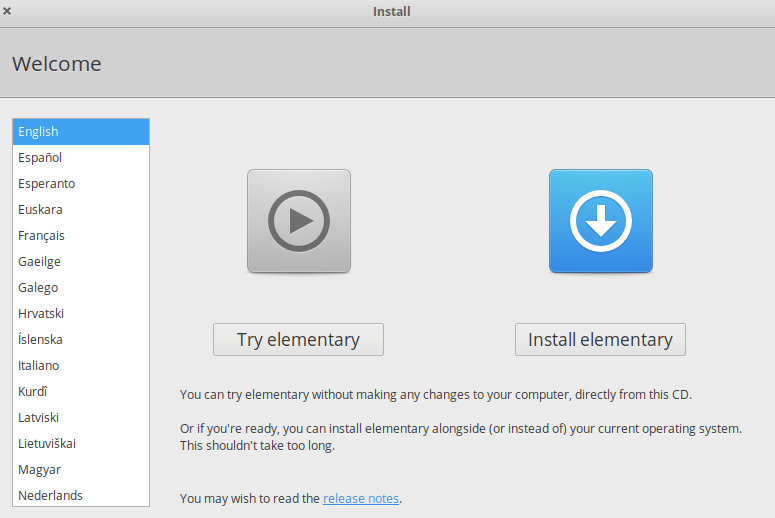Click the gray play icon for trying elementary
Viewport: 775px width, 518px height.
pyautogui.click(x=299, y=221)
